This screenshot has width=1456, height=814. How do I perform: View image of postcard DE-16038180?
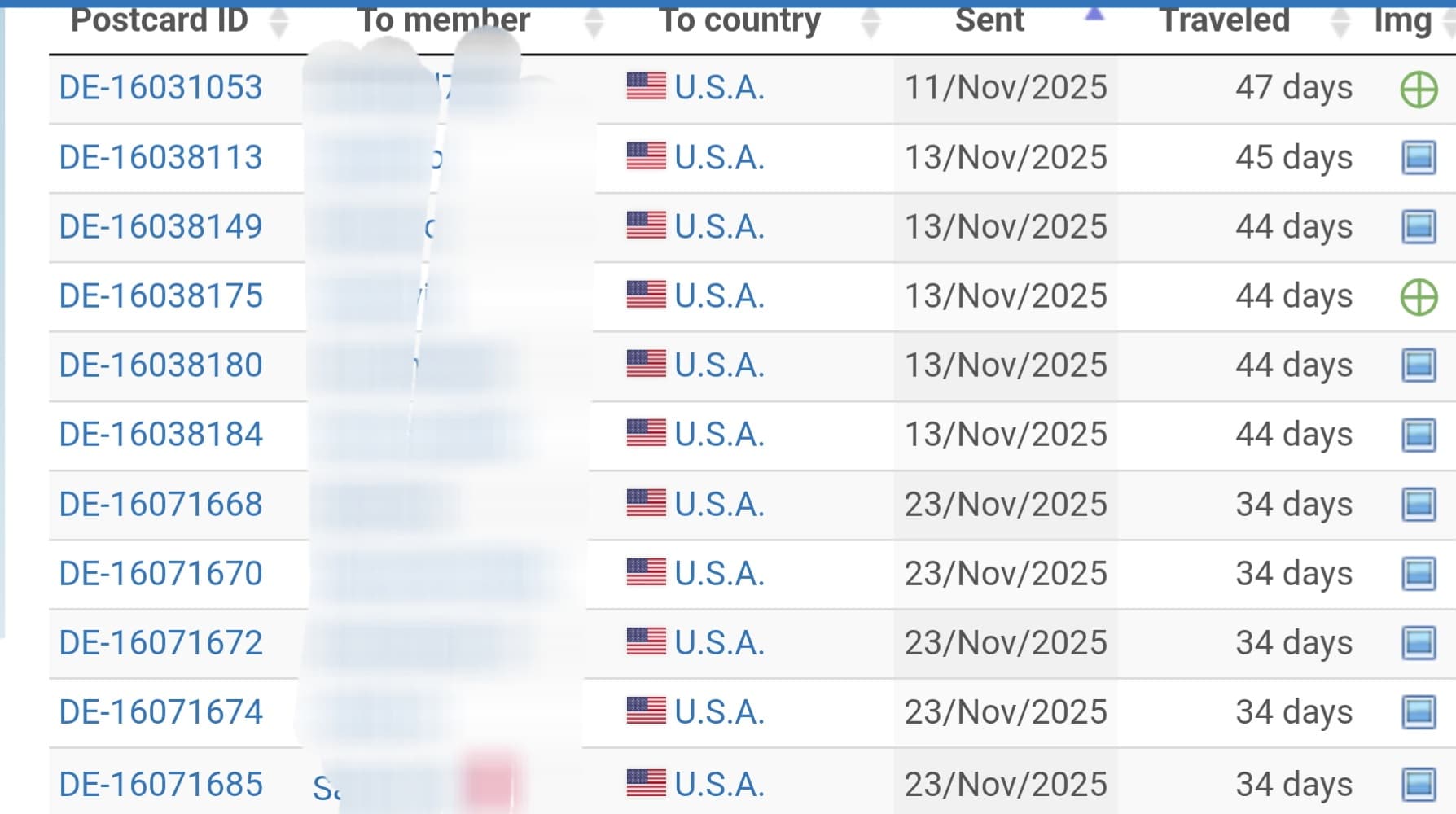coord(1419,365)
